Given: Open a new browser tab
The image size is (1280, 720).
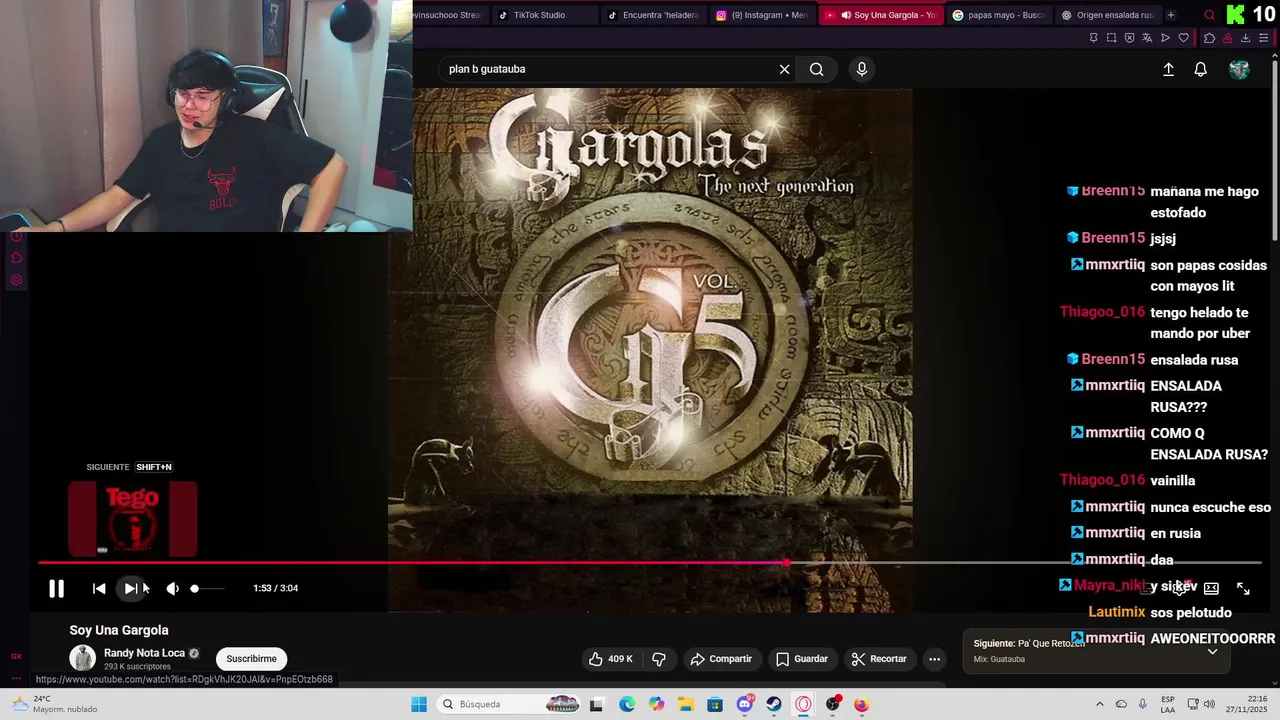Looking at the screenshot, I should (1171, 15).
